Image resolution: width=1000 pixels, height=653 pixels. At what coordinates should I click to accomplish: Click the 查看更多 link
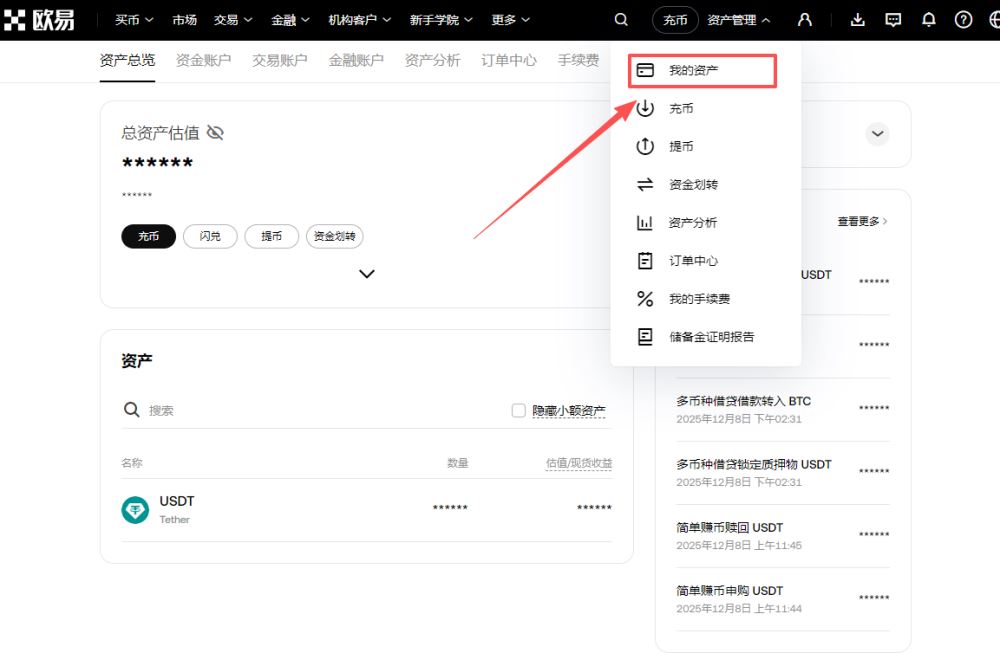[x=858, y=223]
